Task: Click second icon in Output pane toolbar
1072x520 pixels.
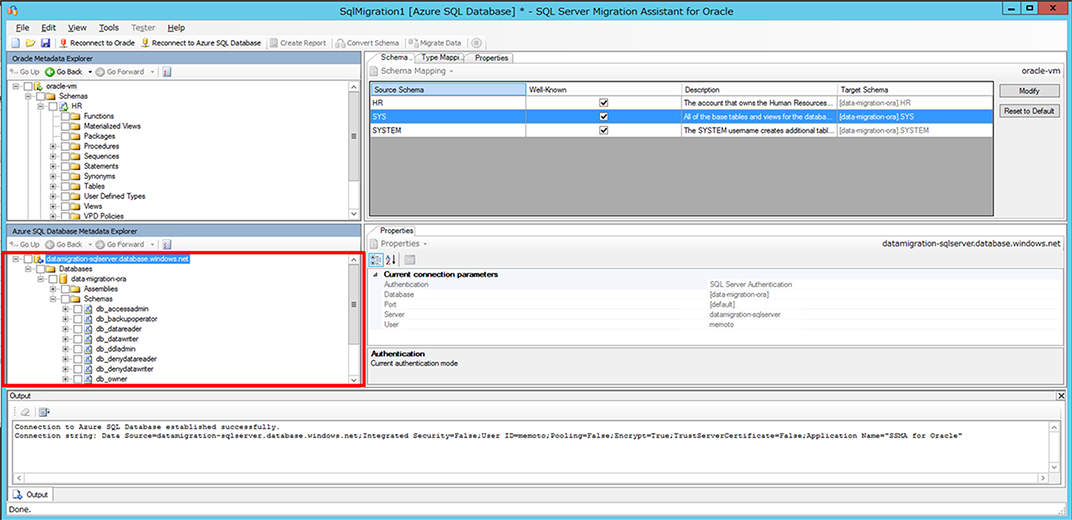Action: (x=44, y=412)
